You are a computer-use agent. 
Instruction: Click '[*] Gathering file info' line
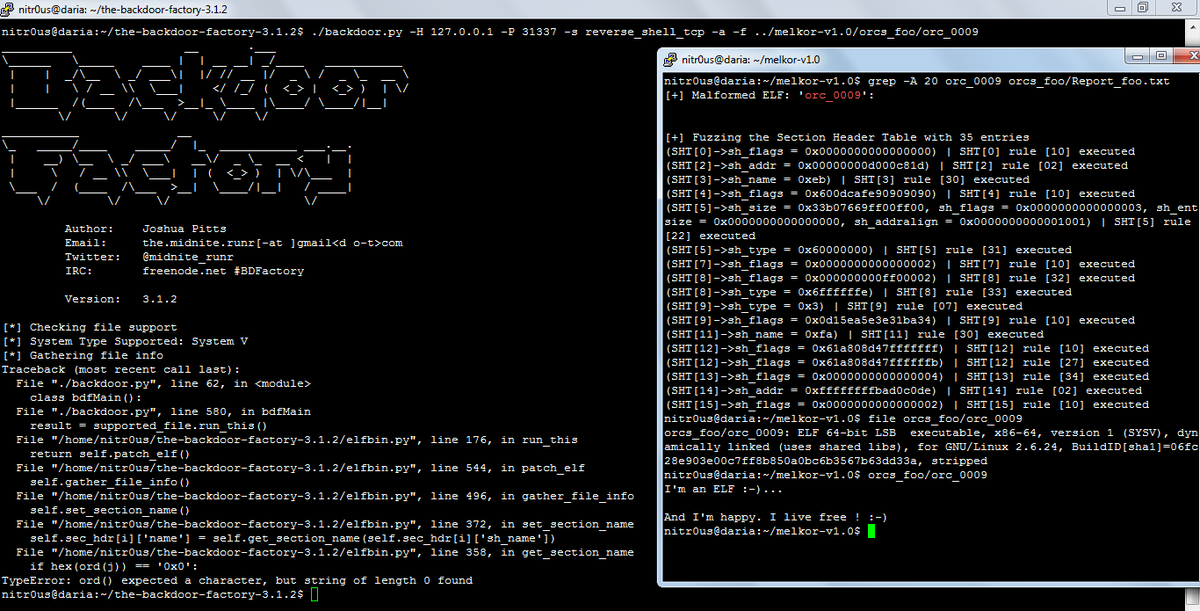(x=82, y=355)
